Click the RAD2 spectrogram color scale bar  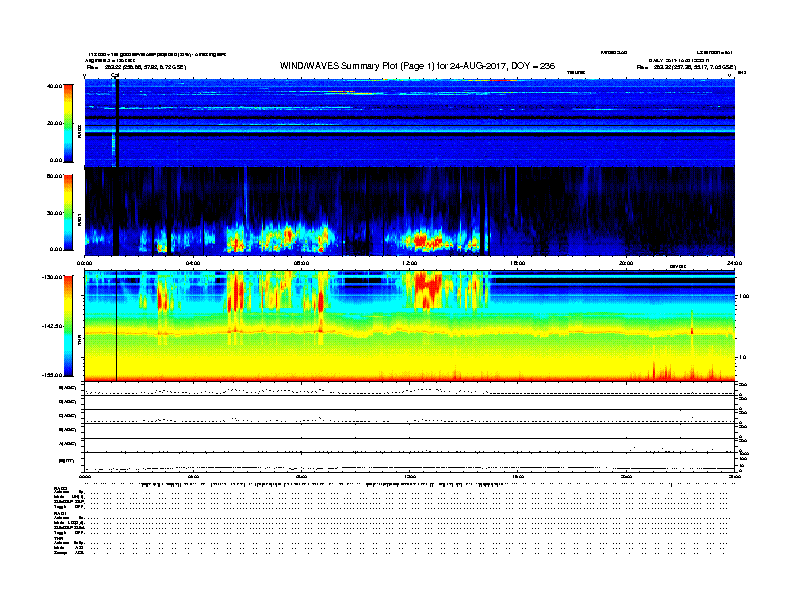tap(68, 123)
